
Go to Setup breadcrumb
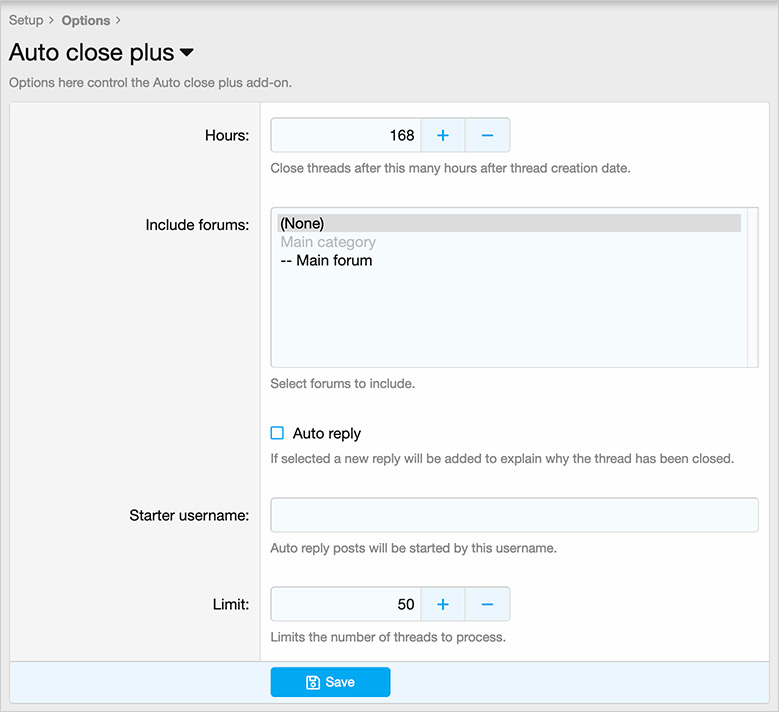(26, 20)
